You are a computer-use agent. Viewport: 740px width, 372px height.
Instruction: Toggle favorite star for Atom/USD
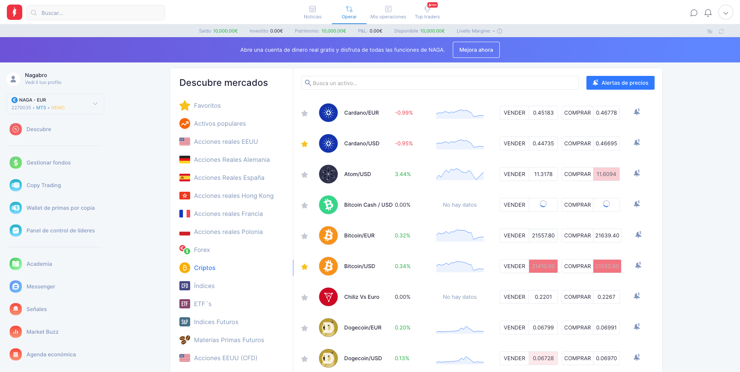click(304, 175)
